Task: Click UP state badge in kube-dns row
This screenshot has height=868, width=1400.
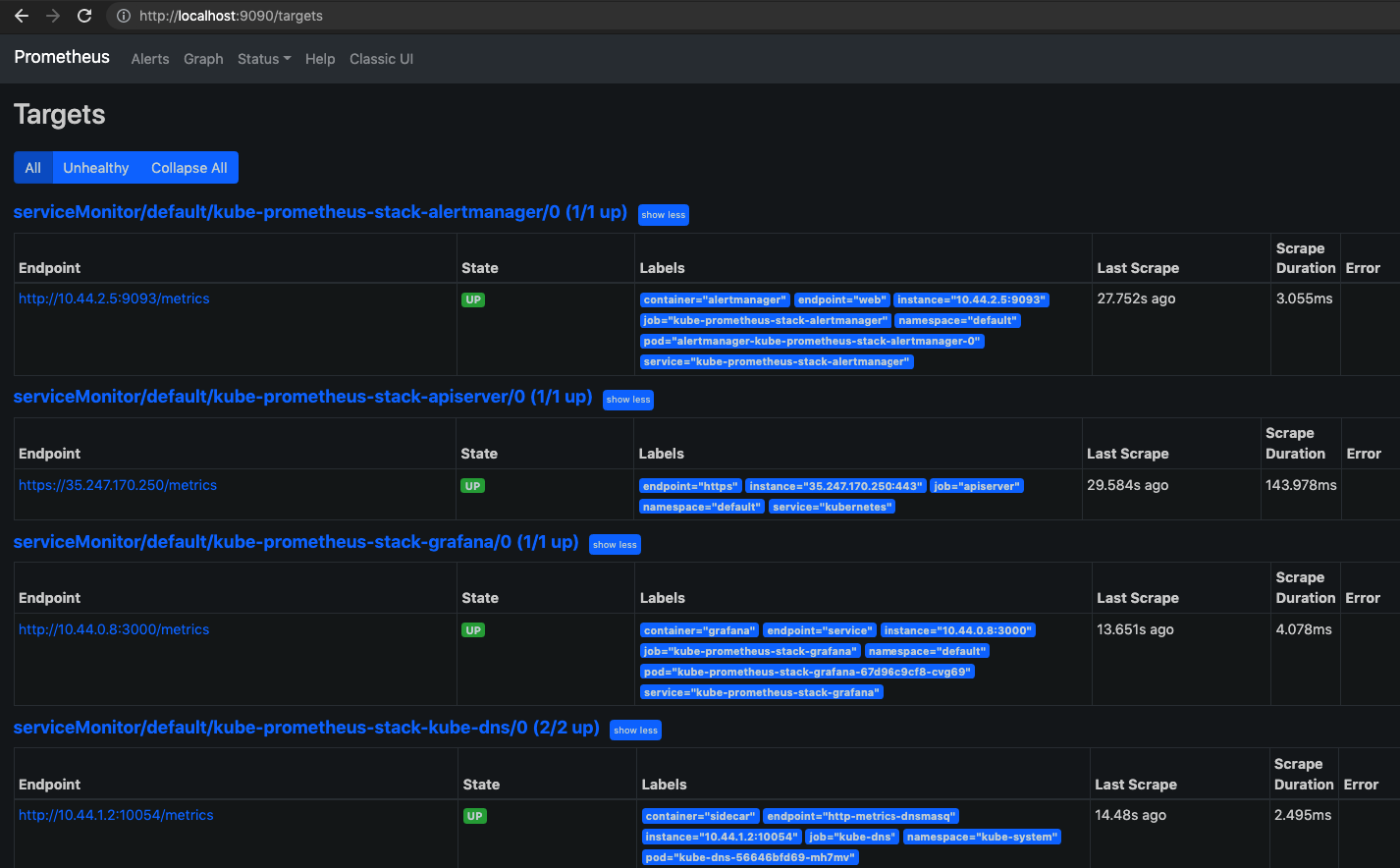Action: tap(475, 816)
